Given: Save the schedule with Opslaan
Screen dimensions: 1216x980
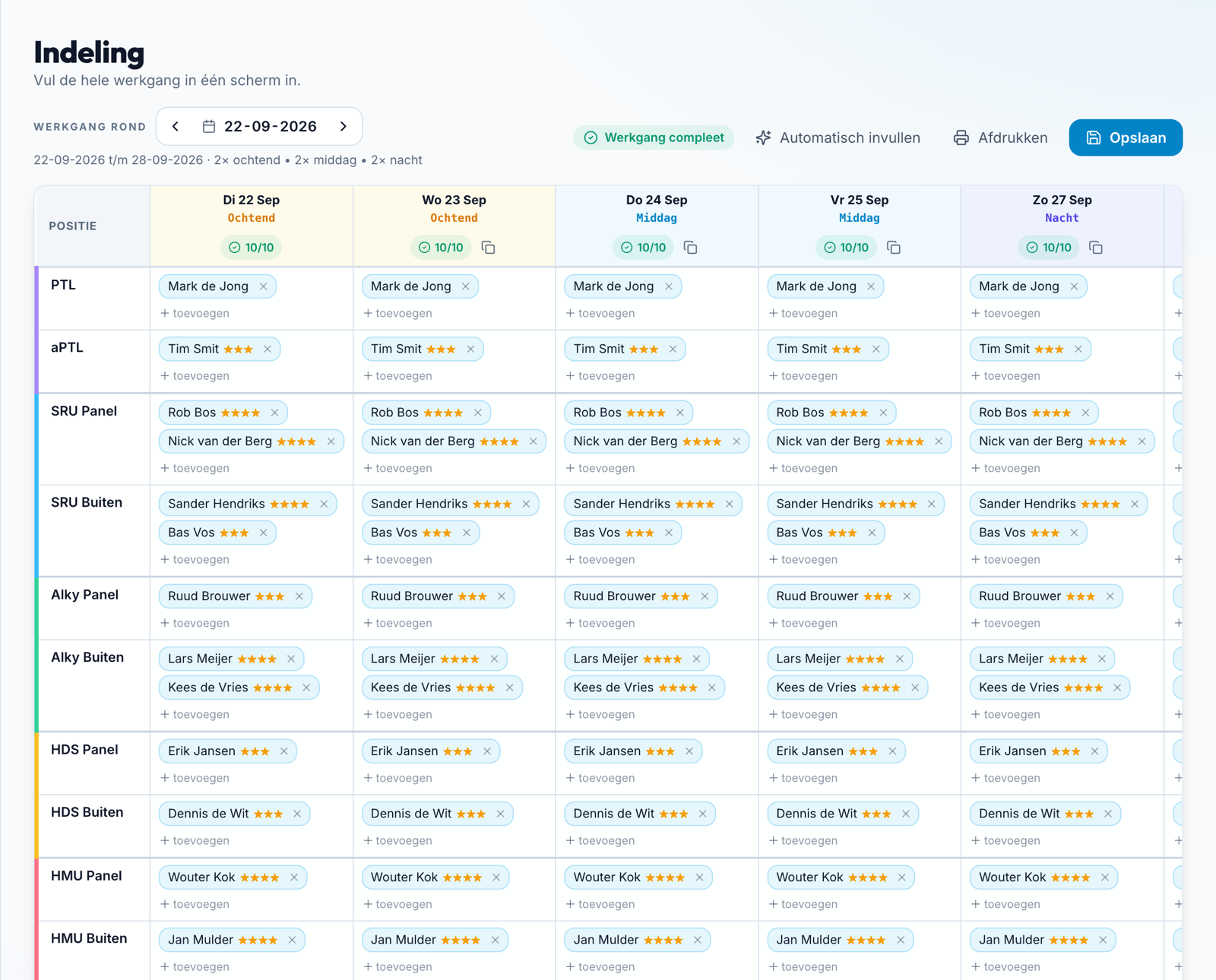Looking at the screenshot, I should tap(1126, 138).
